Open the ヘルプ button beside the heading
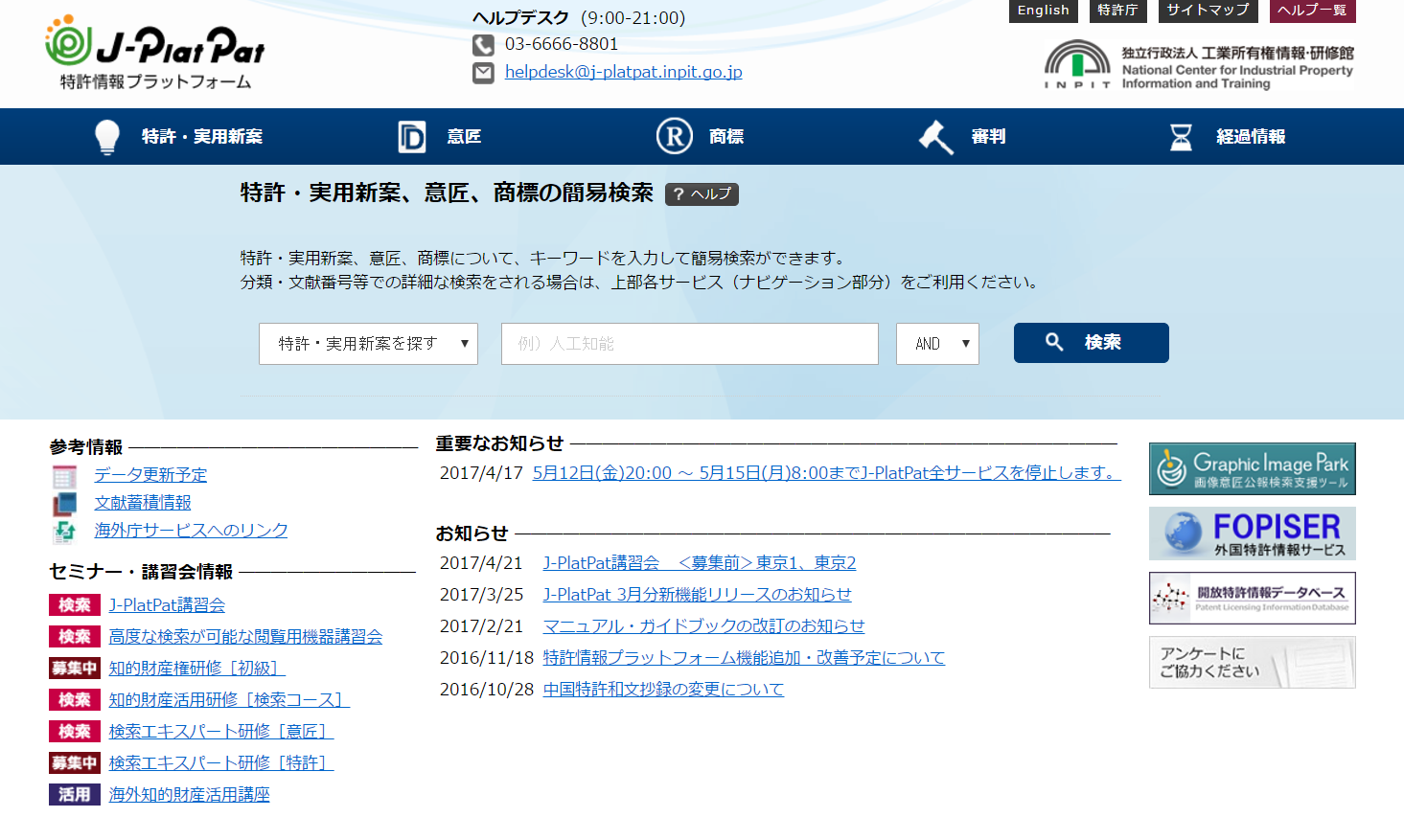 [x=702, y=194]
